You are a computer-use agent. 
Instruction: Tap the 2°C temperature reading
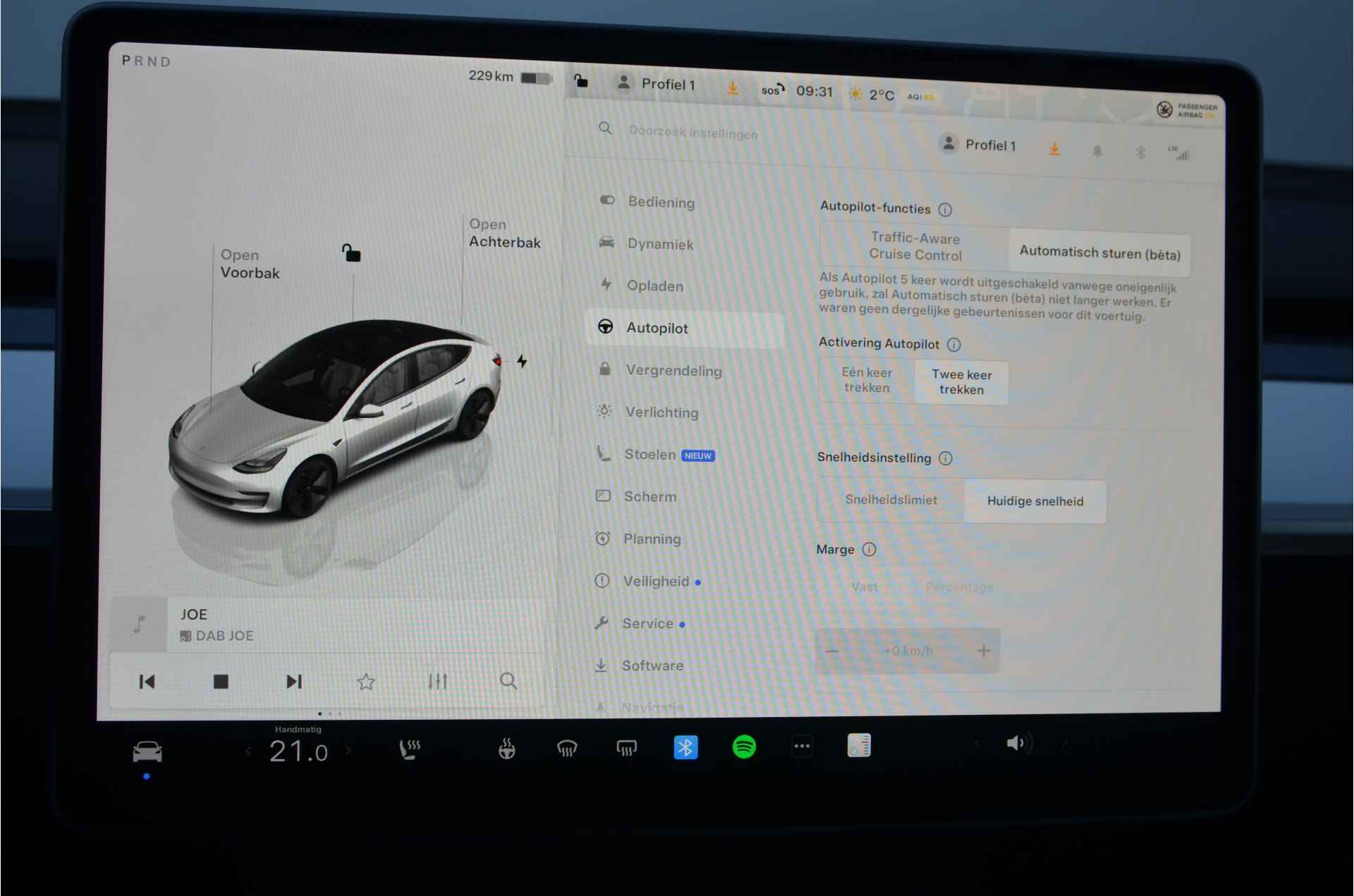click(882, 94)
